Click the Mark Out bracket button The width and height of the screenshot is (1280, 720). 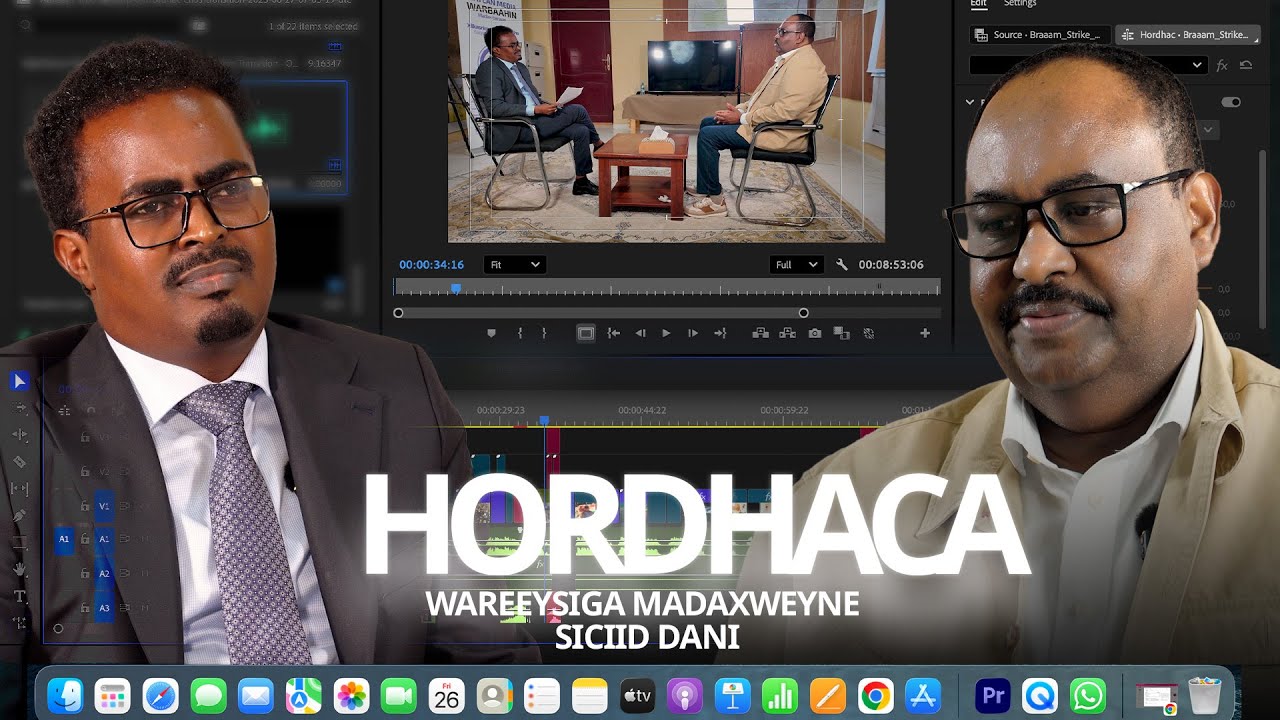(544, 333)
